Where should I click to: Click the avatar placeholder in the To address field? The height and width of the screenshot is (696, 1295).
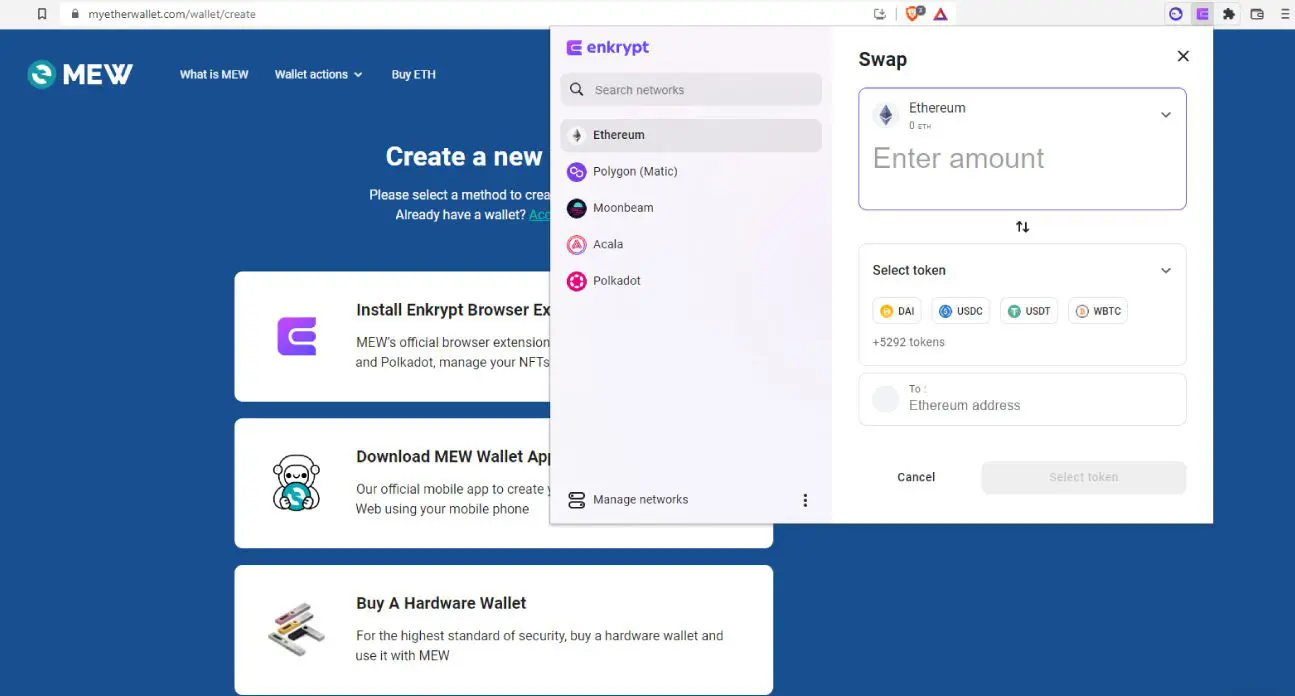coord(886,399)
